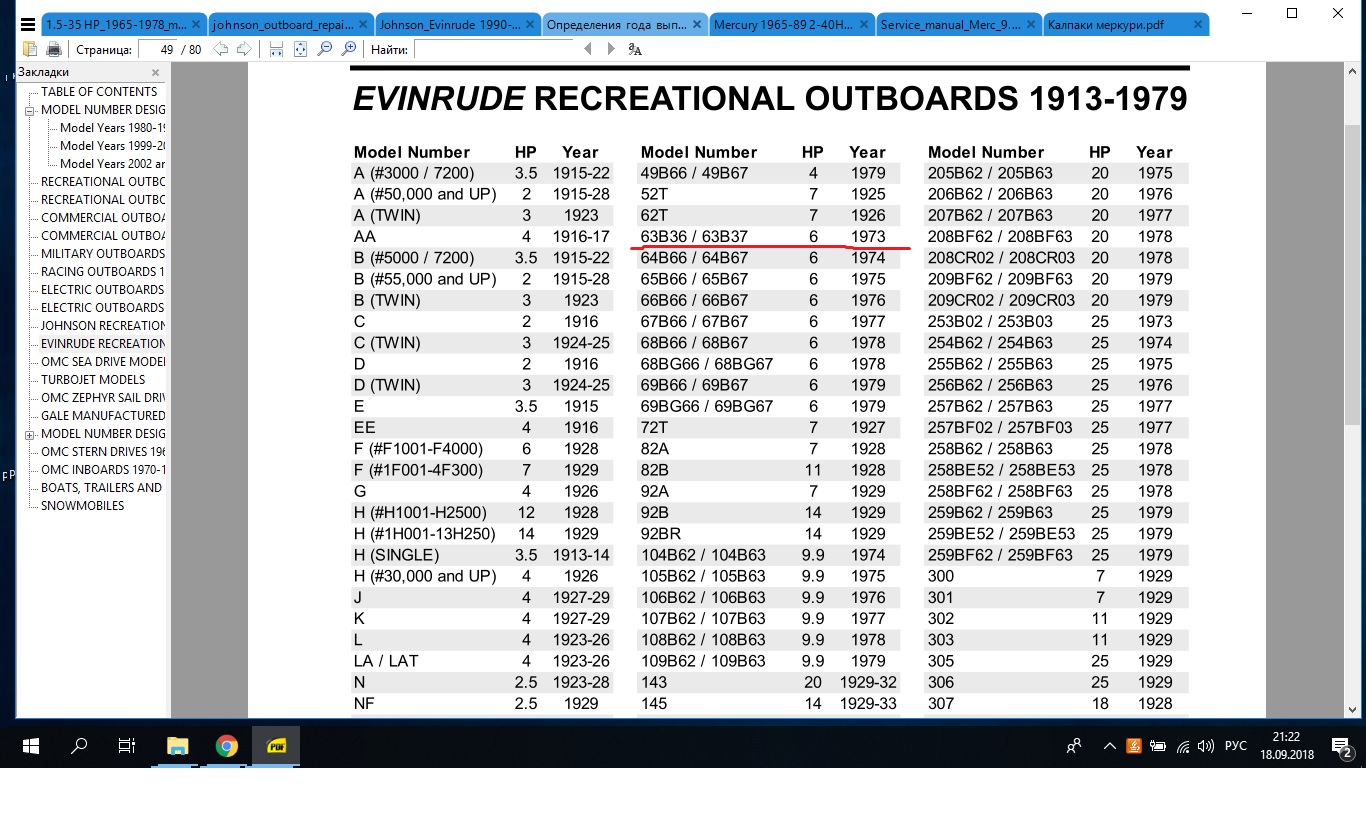Go to previous page arrow
This screenshot has height=823, width=1366.
(221, 49)
